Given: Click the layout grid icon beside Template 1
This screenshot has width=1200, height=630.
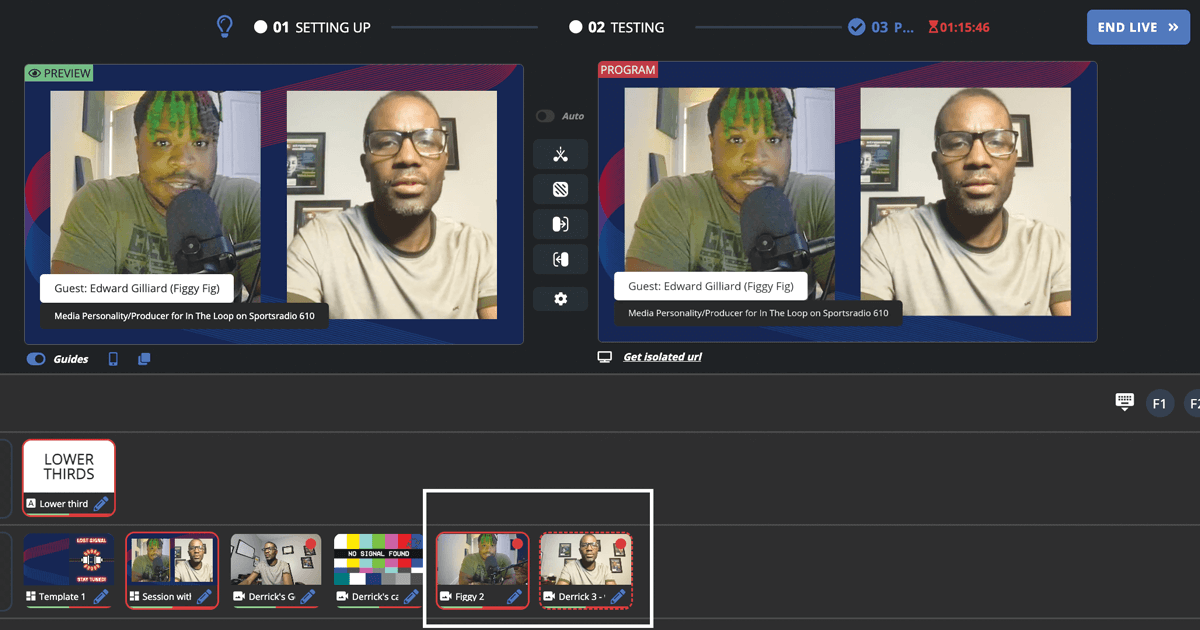Looking at the screenshot, I should (31, 597).
